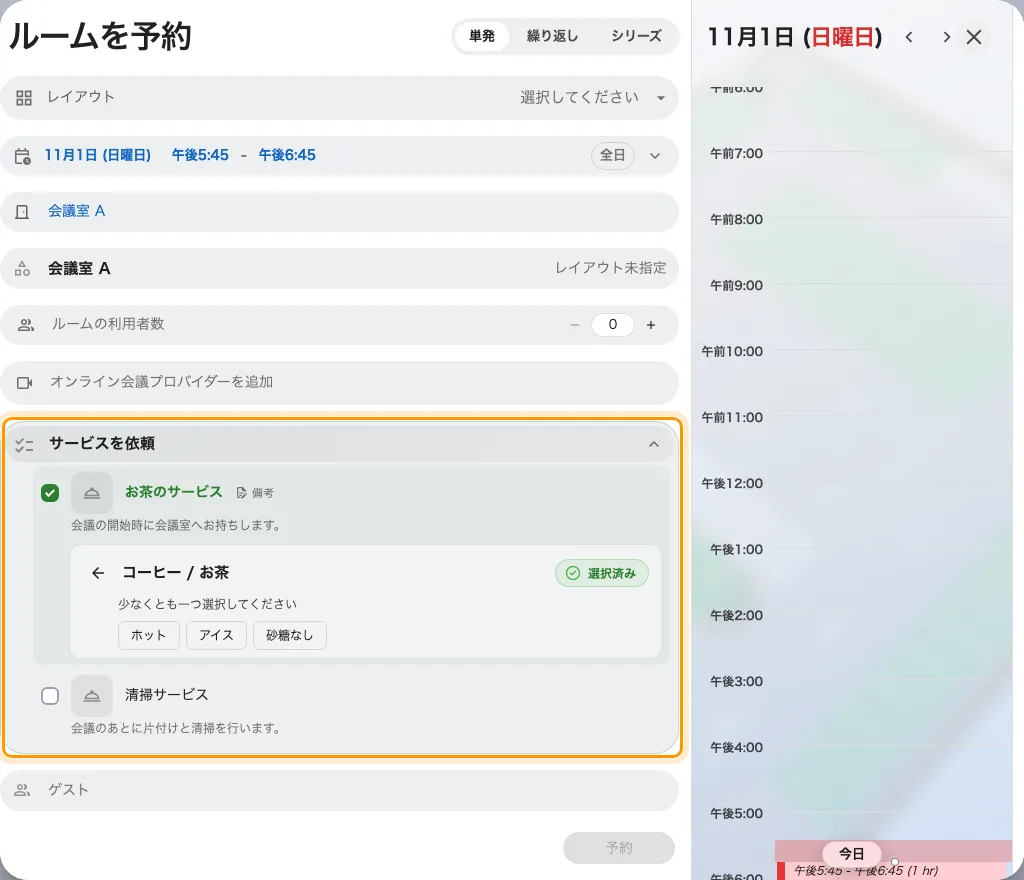
Task: Decrease the room user count
Action: pyautogui.click(x=575, y=324)
